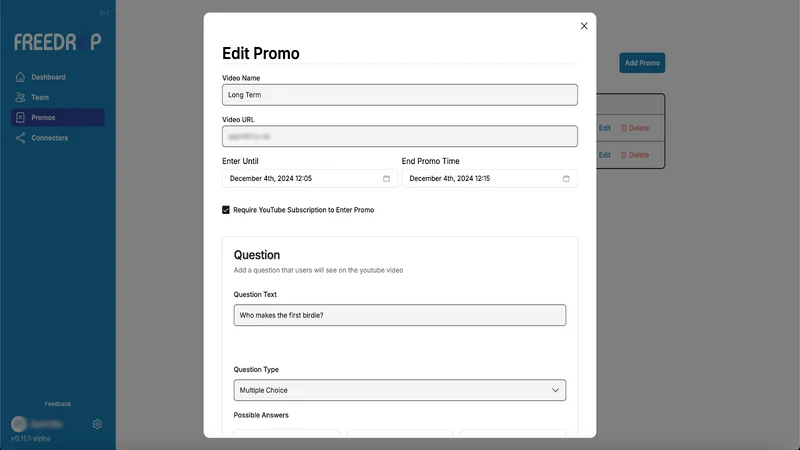Screen dimensions: 800x450
Task: Click the Connectors share icon
Action: 20,138
